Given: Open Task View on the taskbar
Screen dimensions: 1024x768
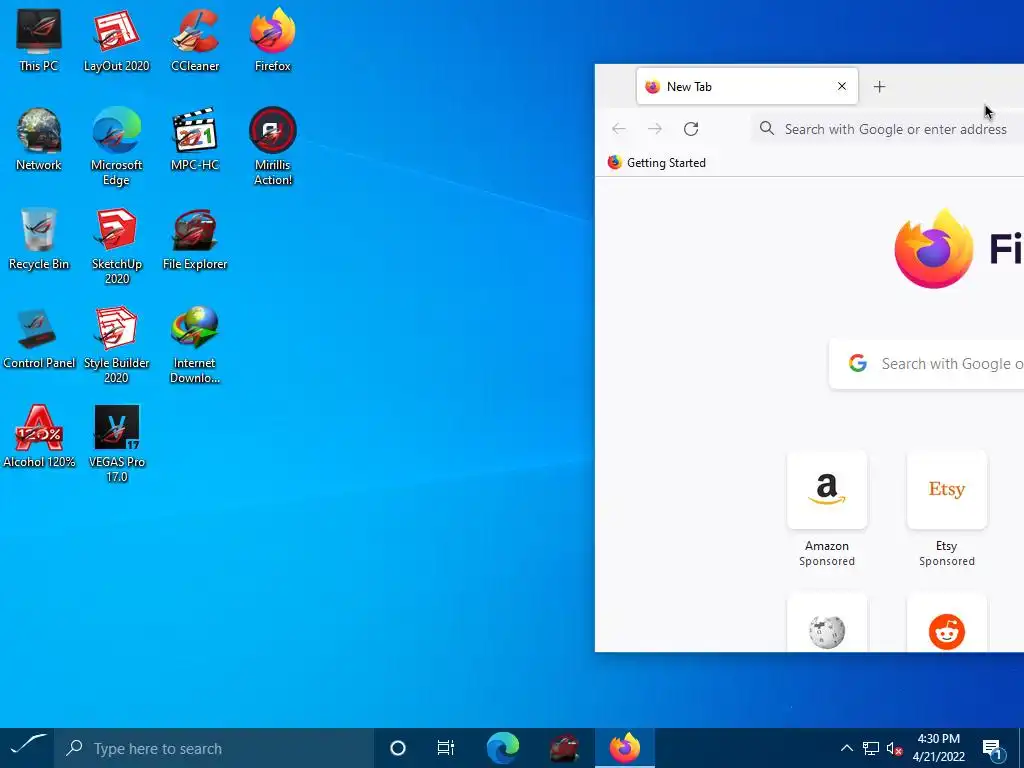Looking at the screenshot, I should (445, 748).
